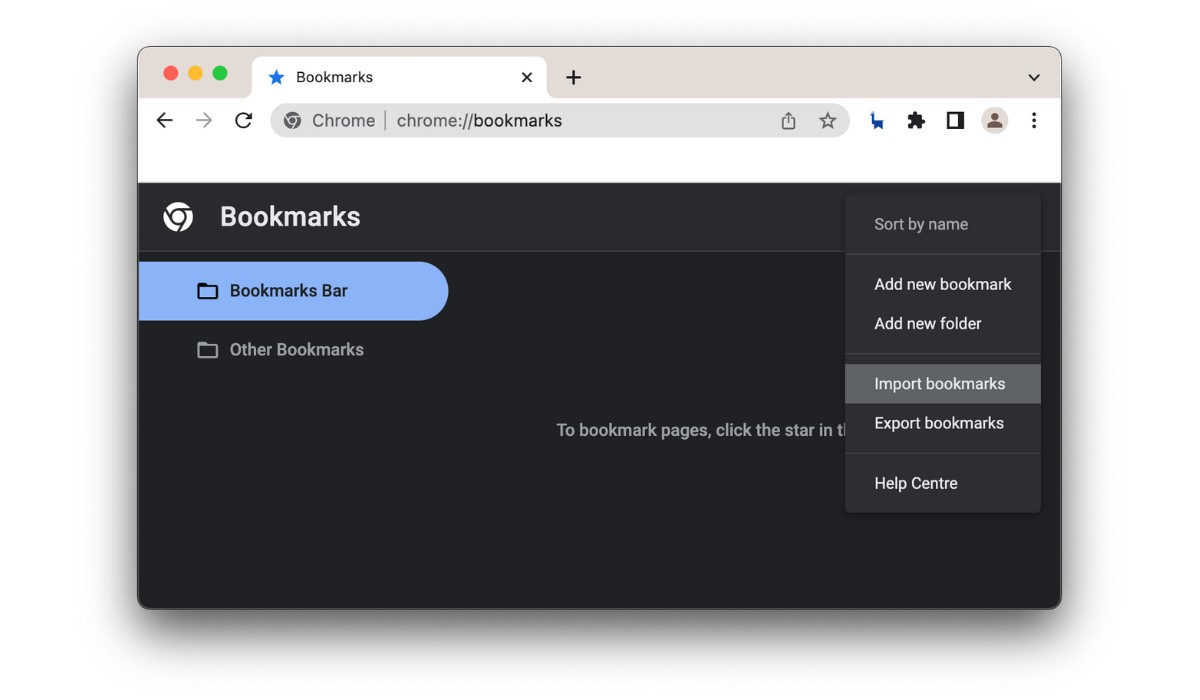
Task: Open Chrome's three-dot menu
Action: (x=1034, y=121)
